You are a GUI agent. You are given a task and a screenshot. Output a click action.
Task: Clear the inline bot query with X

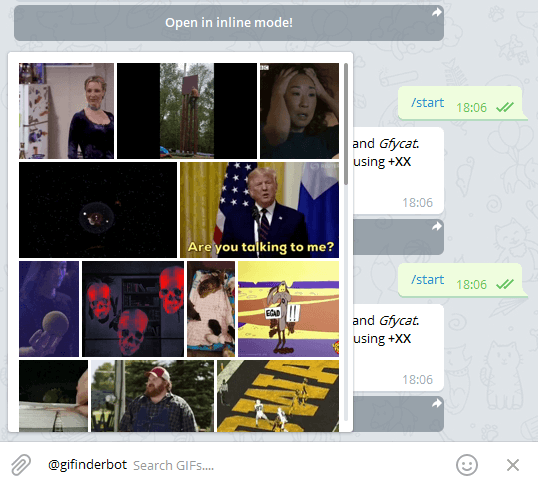[x=513, y=465]
